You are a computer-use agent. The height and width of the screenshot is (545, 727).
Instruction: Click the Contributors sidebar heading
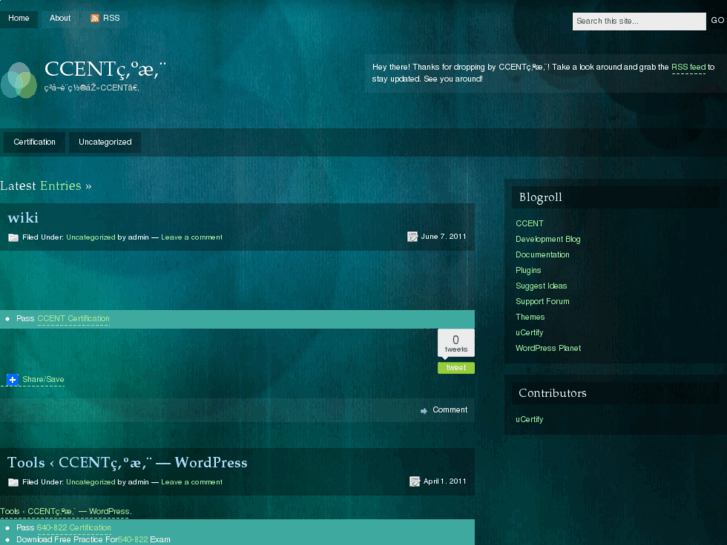(552, 393)
